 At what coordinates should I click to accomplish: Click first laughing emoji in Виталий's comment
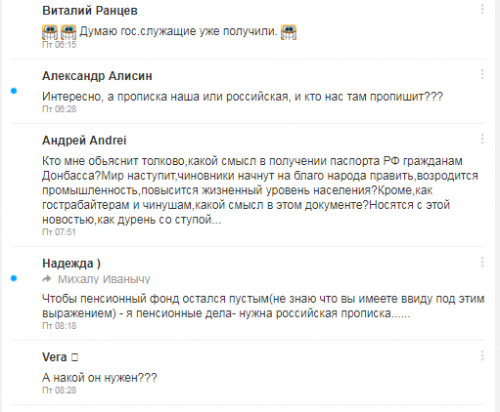(x=50, y=32)
